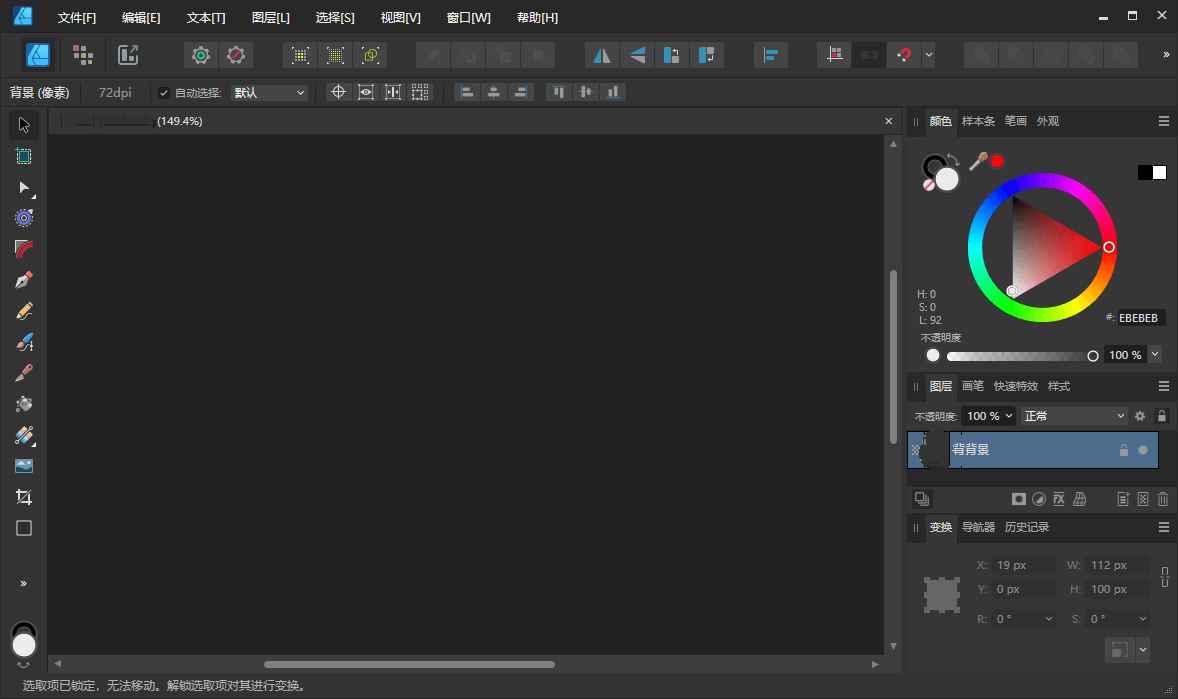Select the Node tool below the Move tool
Screen dimensions: 1178x699
[x=24, y=188]
